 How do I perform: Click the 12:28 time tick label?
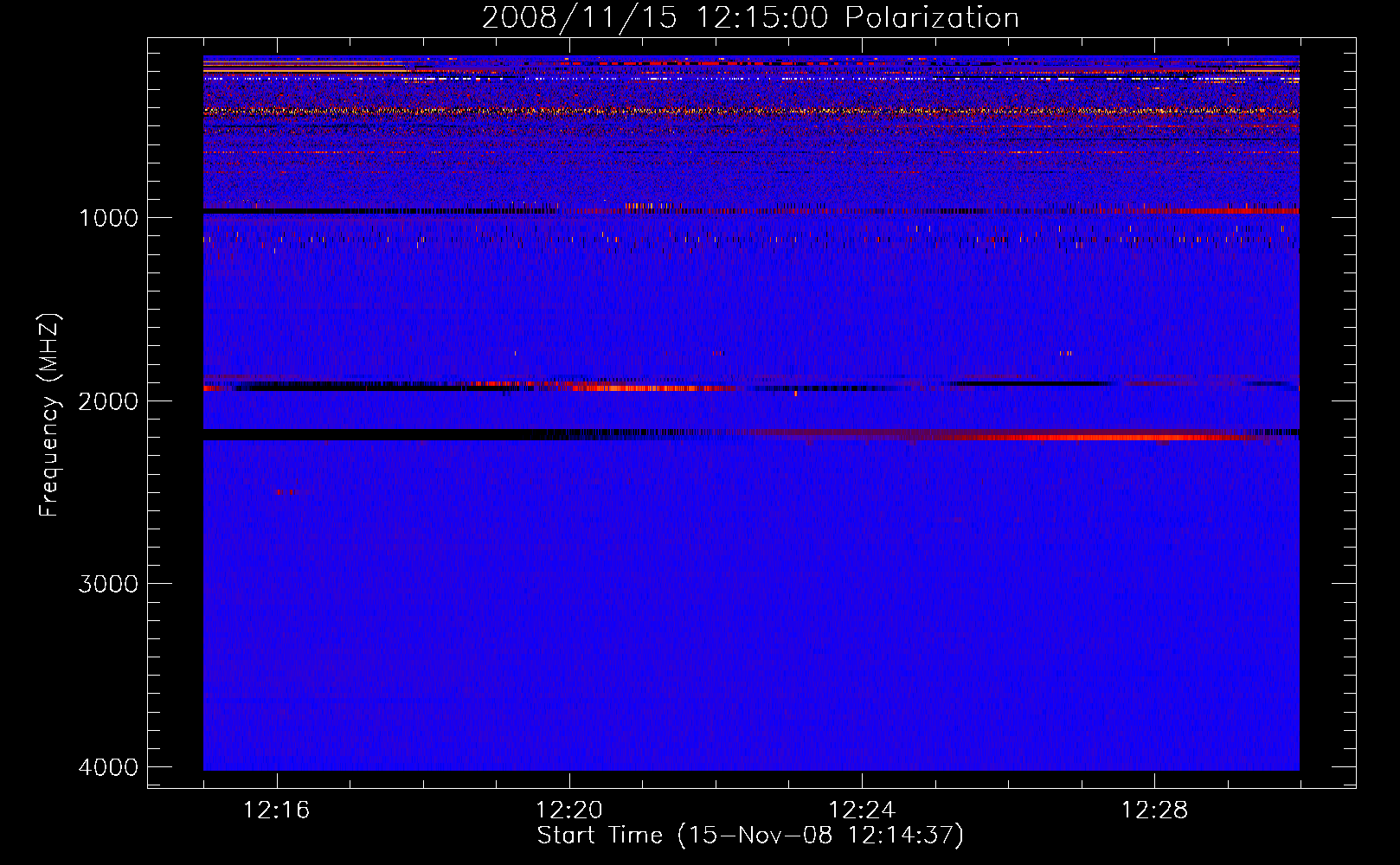click(1154, 811)
